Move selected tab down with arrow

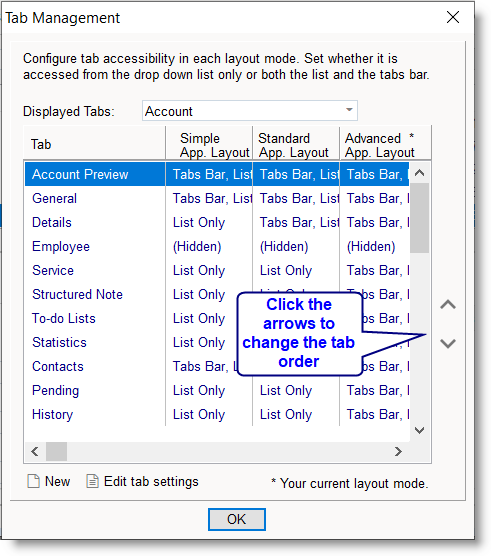(448, 343)
